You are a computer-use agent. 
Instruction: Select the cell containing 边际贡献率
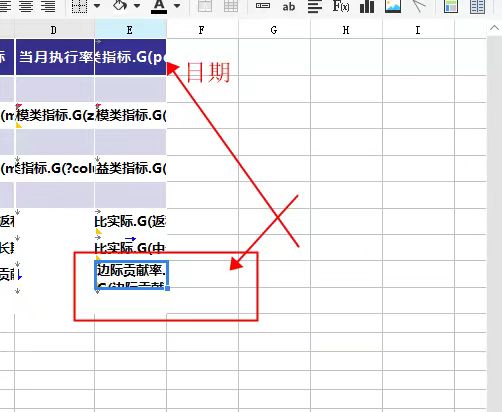pyautogui.click(x=131, y=275)
